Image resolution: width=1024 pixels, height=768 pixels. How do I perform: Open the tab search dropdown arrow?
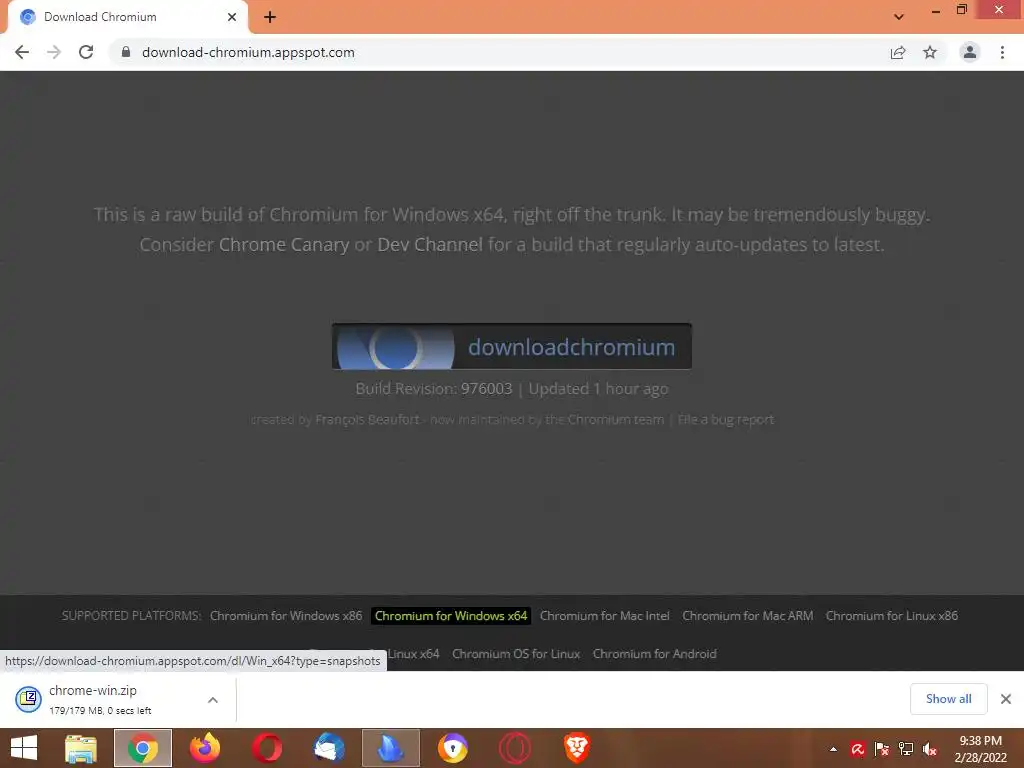[899, 17]
